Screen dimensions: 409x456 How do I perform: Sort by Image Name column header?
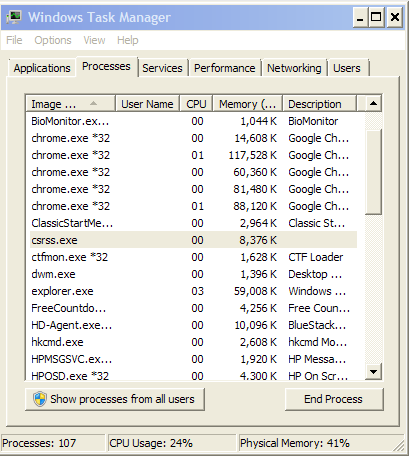coord(70,104)
